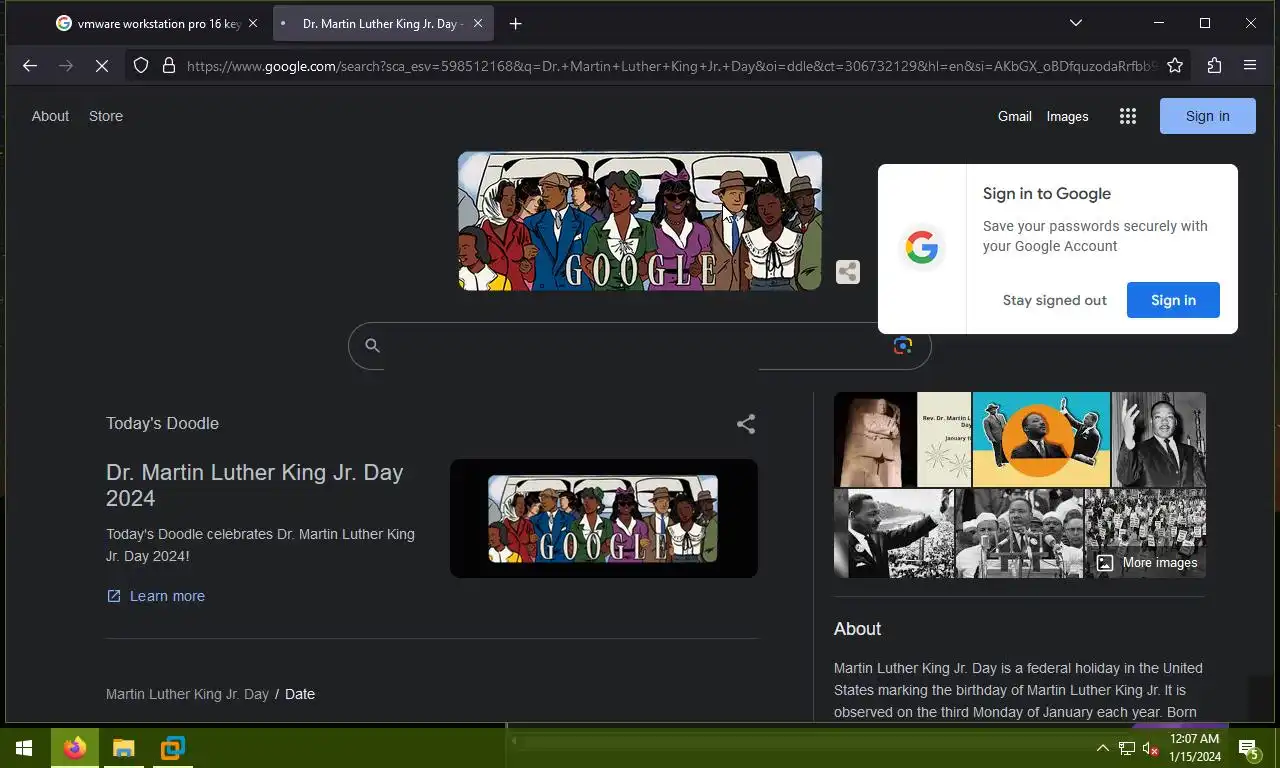The image size is (1280, 768).
Task: Open the Google apps grid icon
Action: pos(1128,116)
